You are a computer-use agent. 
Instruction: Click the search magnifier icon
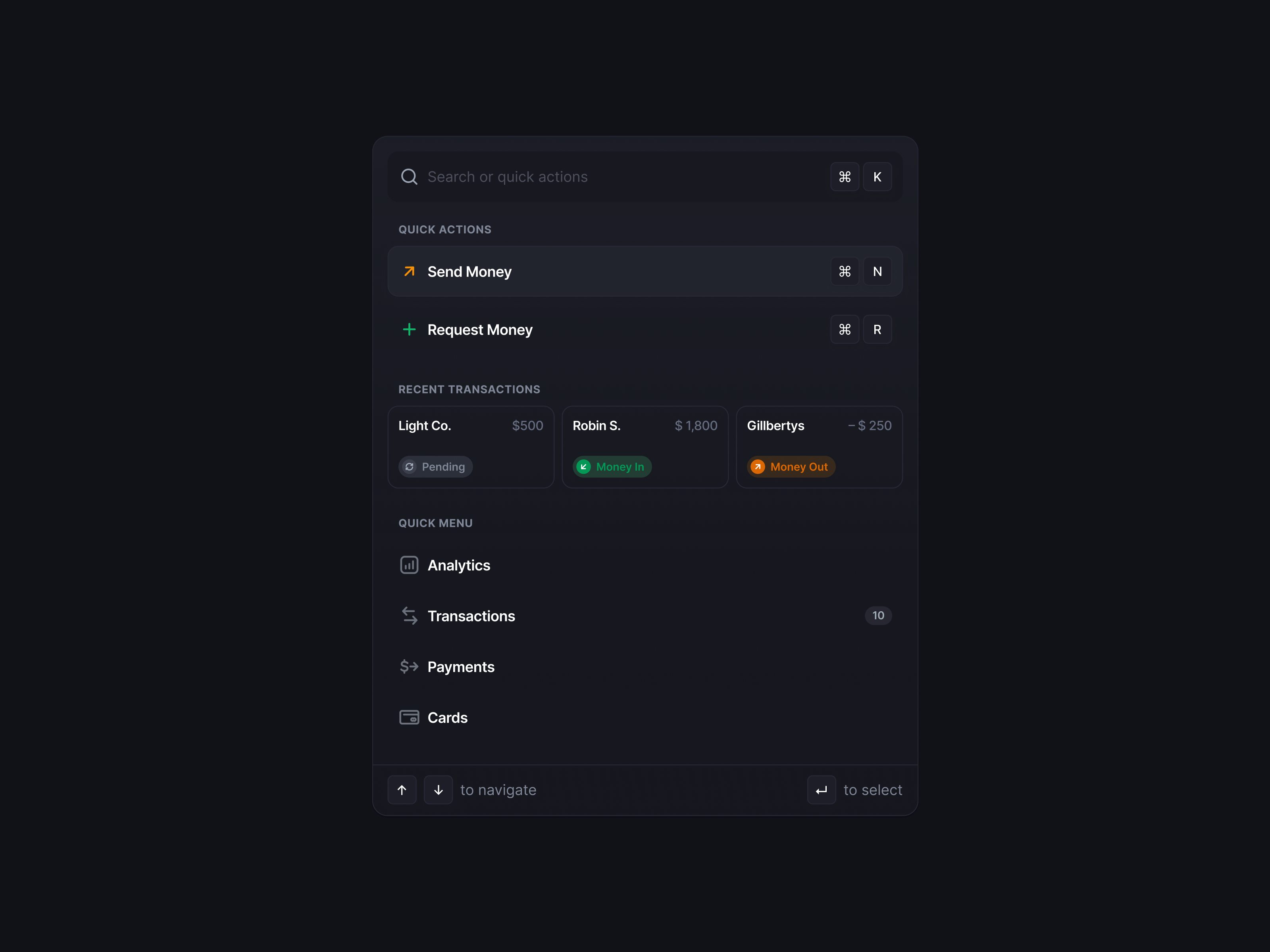(409, 176)
